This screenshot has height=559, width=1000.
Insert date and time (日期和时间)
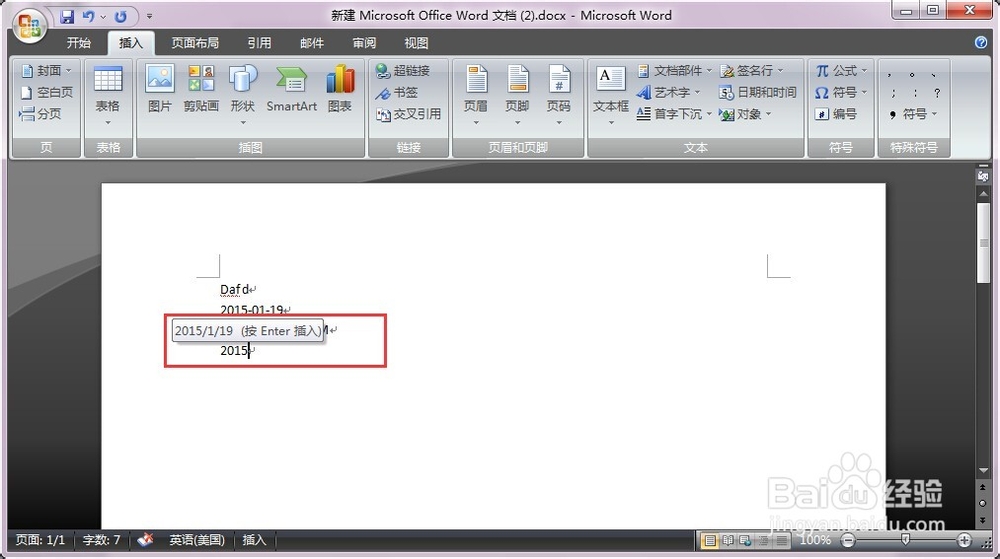758,92
